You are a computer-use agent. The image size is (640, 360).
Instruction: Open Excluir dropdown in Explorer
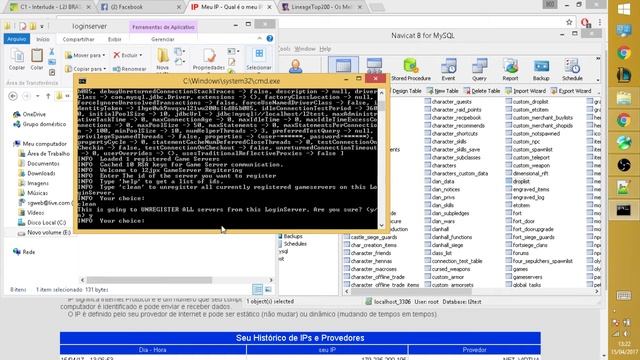(128, 55)
